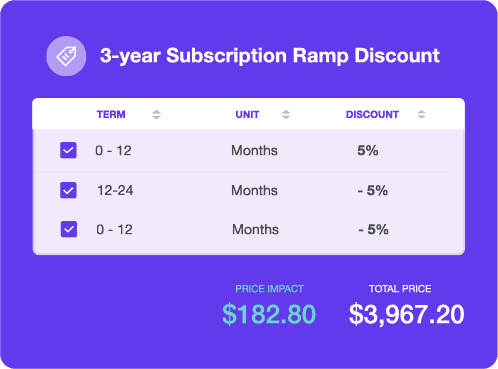Sort by Unit column arrows

286,115
